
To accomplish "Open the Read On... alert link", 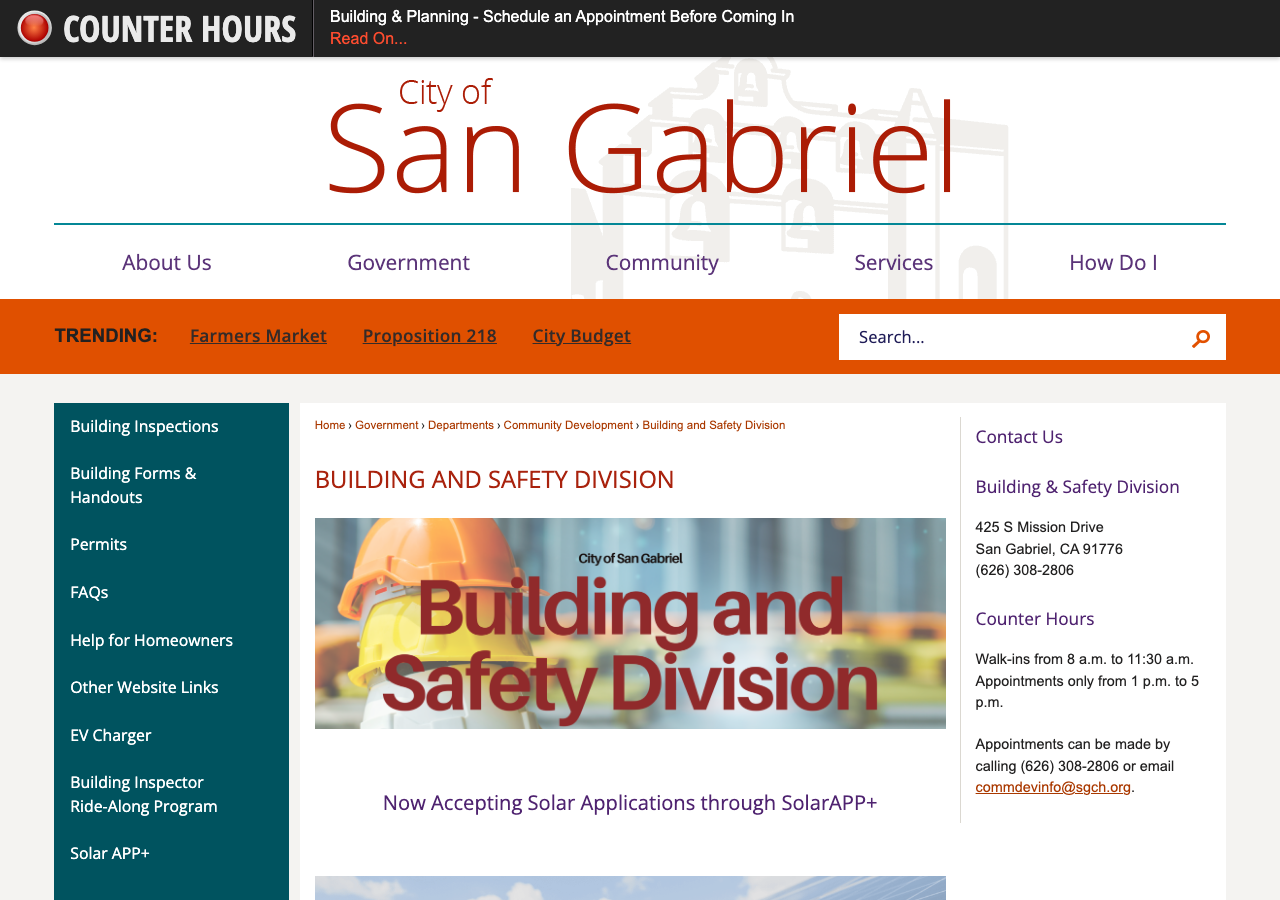I will (x=368, y=38).
